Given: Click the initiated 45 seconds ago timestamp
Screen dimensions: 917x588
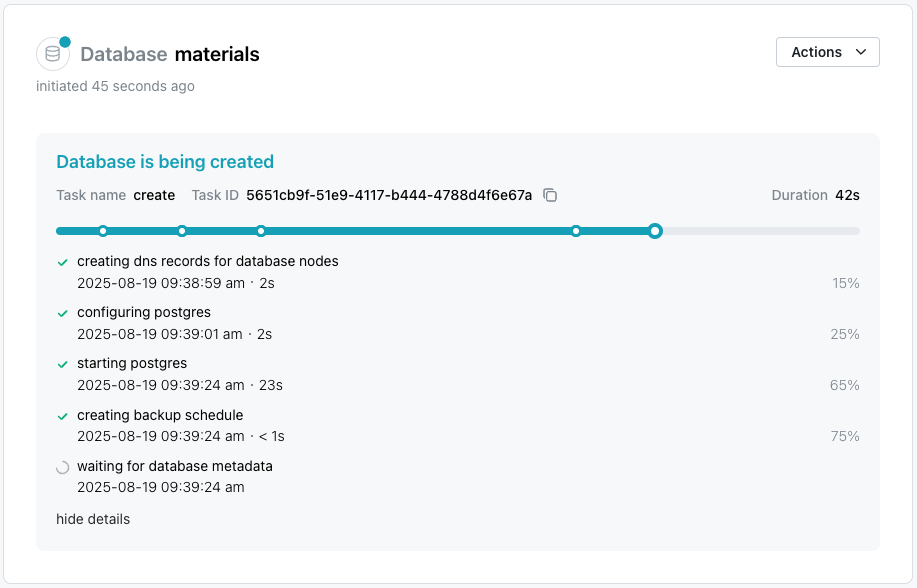Looking at the screenshot, I should 114,87.
